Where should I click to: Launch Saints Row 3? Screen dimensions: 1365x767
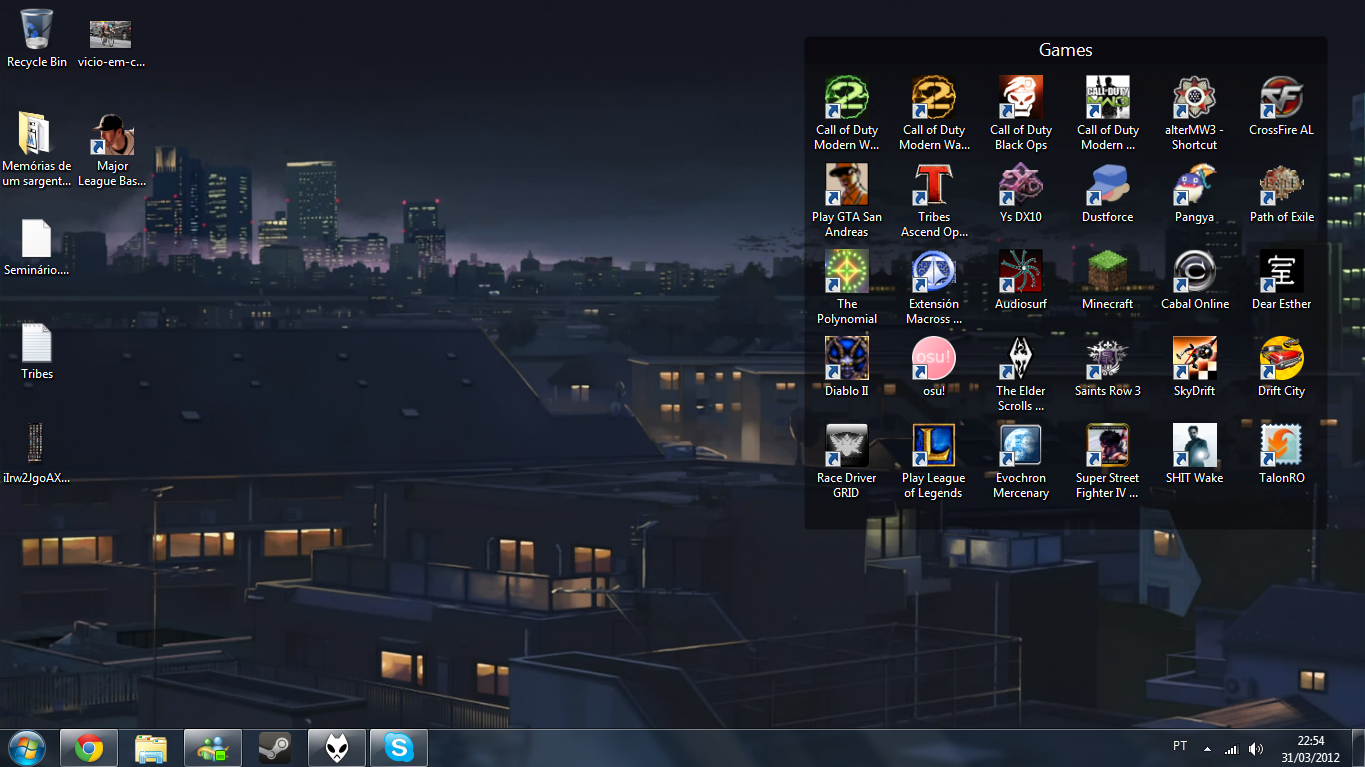tap(1107, 359)
